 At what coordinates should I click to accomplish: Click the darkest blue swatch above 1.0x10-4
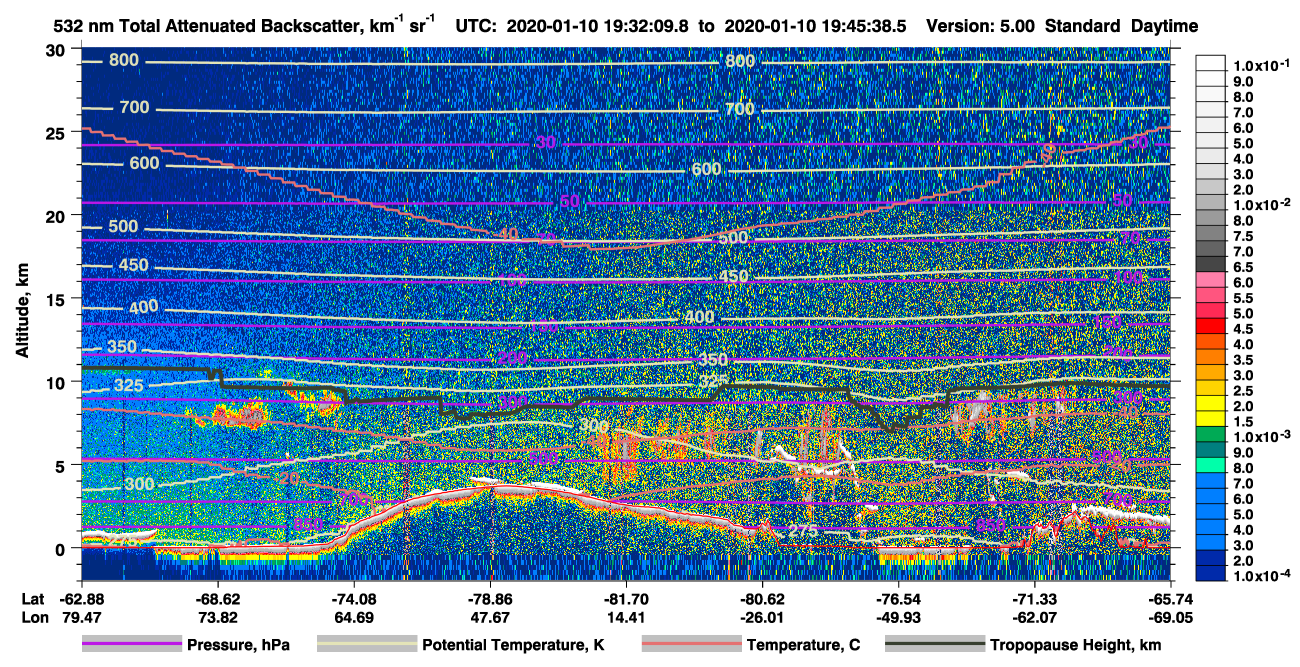(1211, 571)
